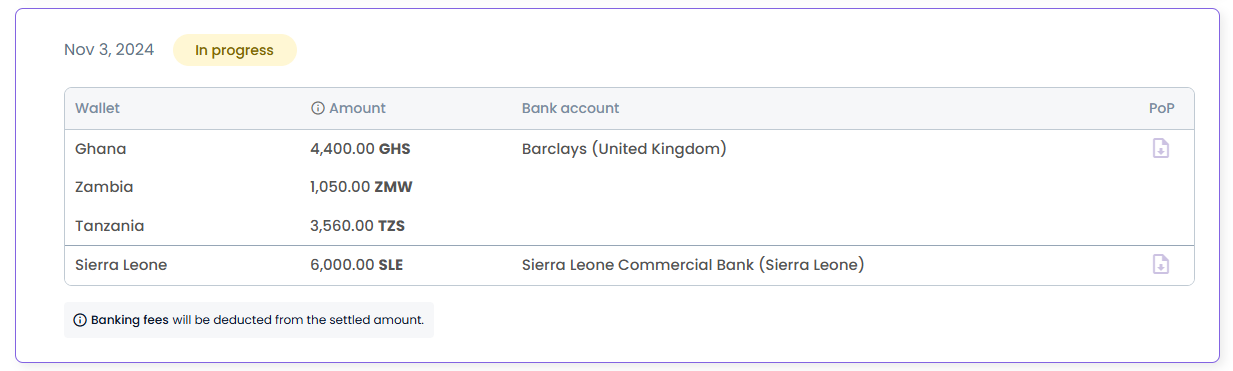Image resolution: width=1233 pixels, height=371 pixels.
Task: Click Barclays (United Kingdom) bank account
Action: (624, 149)
